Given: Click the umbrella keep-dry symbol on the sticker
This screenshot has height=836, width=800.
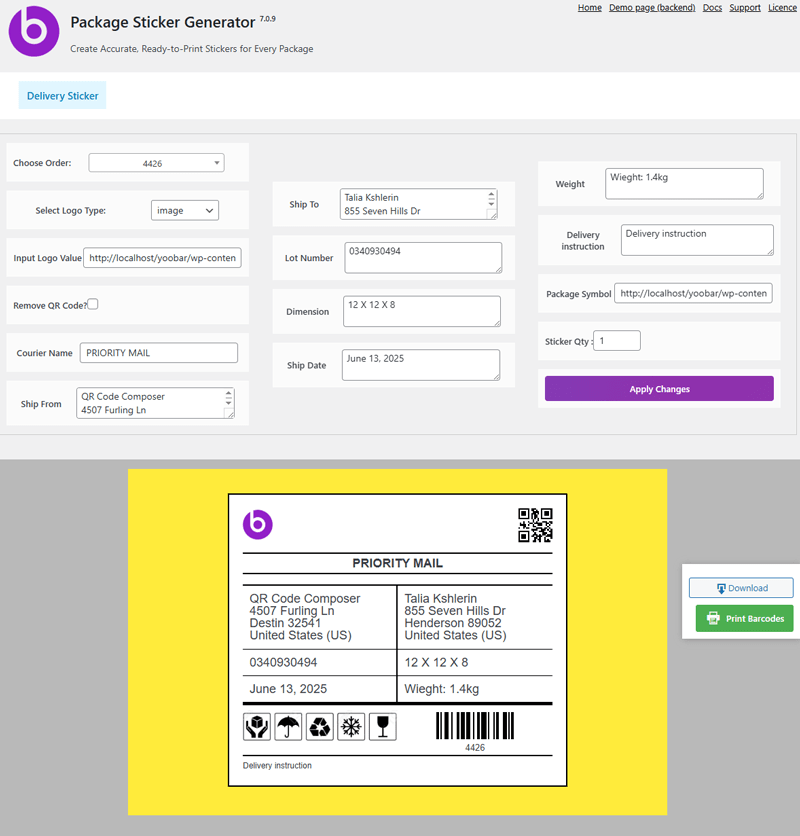Looking at the screenshot, I should pyautogui.click(x=288, y=726).
